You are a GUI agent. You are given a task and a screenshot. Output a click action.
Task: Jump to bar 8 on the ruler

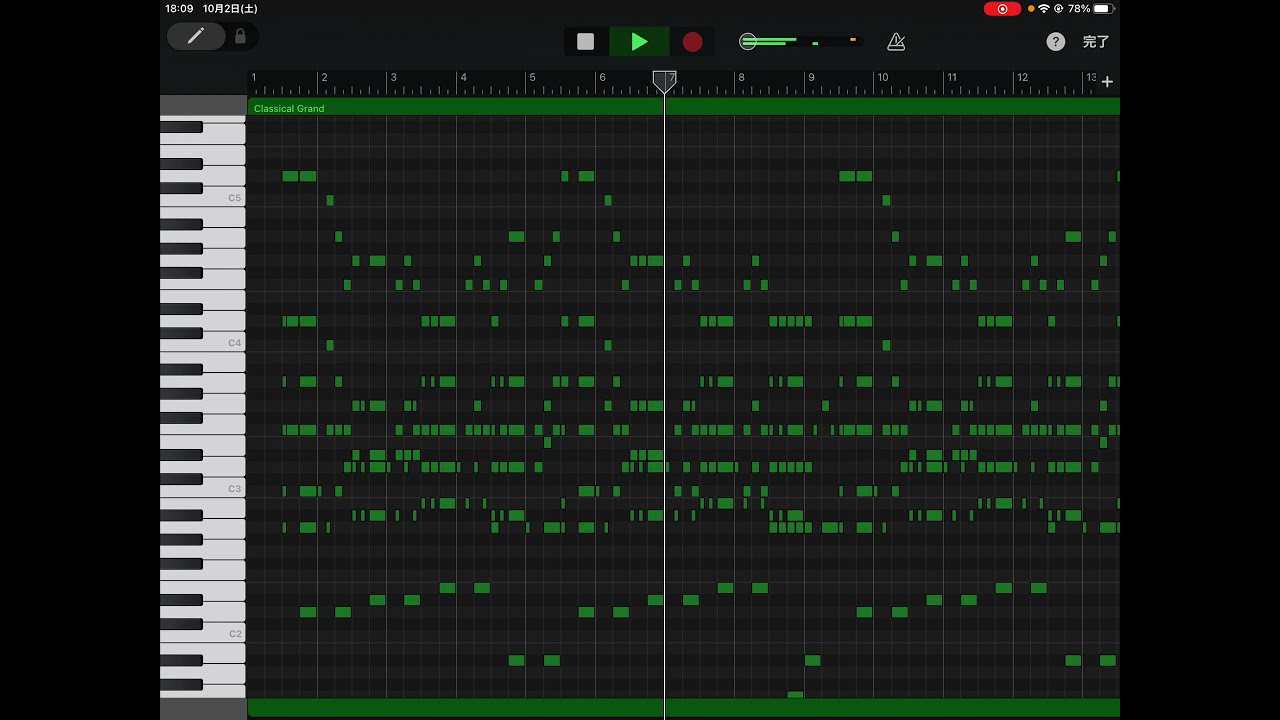point(741,77)
